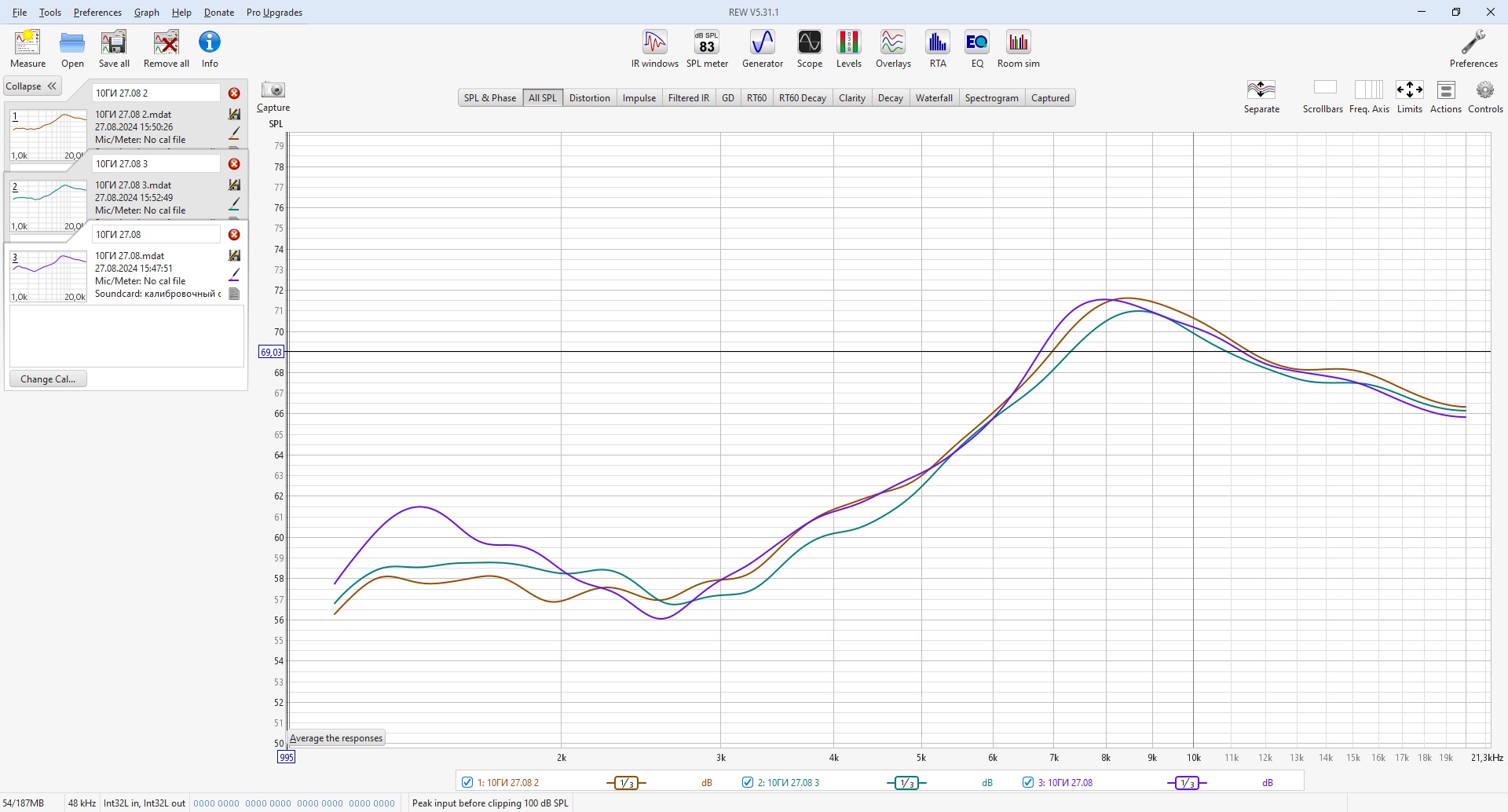Screen dimensions: 1508x812
Task: Launch the SPL meter
Action: [x=707, y=49]
